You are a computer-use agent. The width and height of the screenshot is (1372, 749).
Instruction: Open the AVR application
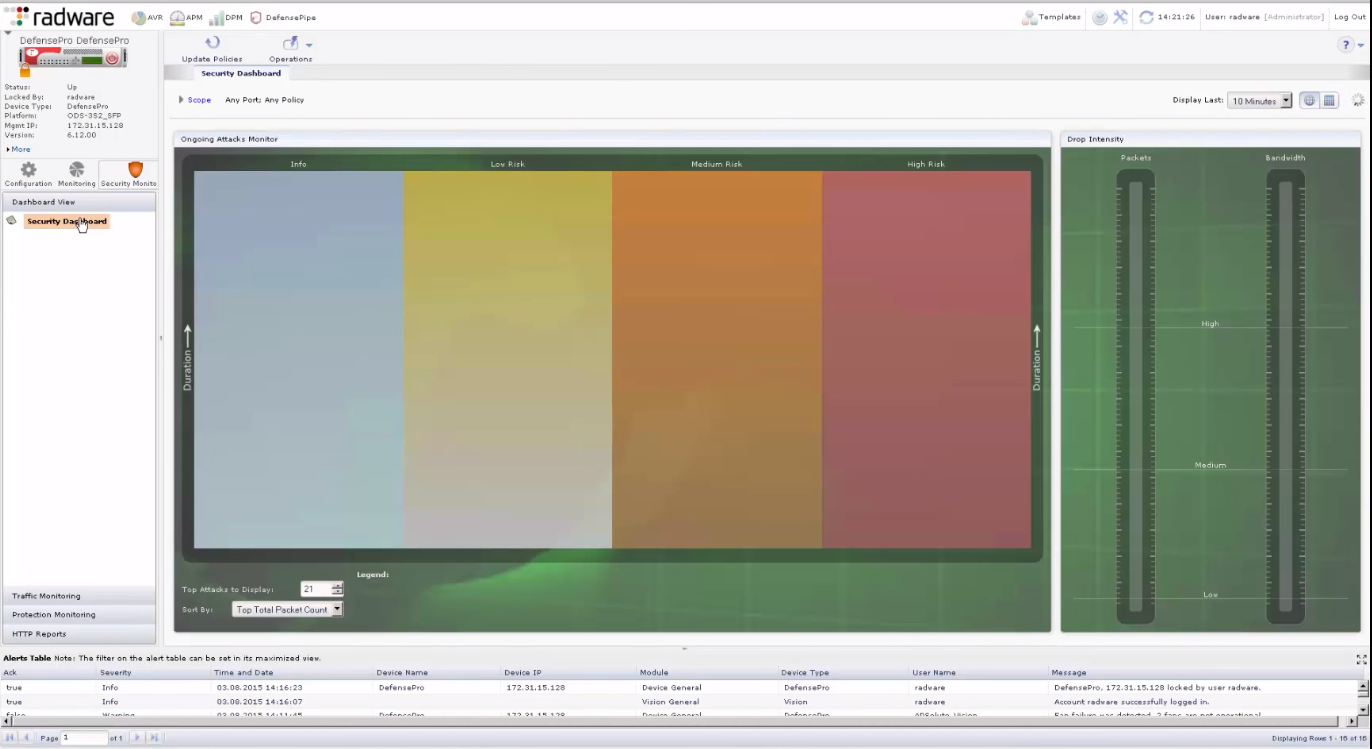(x=146, y=17)
